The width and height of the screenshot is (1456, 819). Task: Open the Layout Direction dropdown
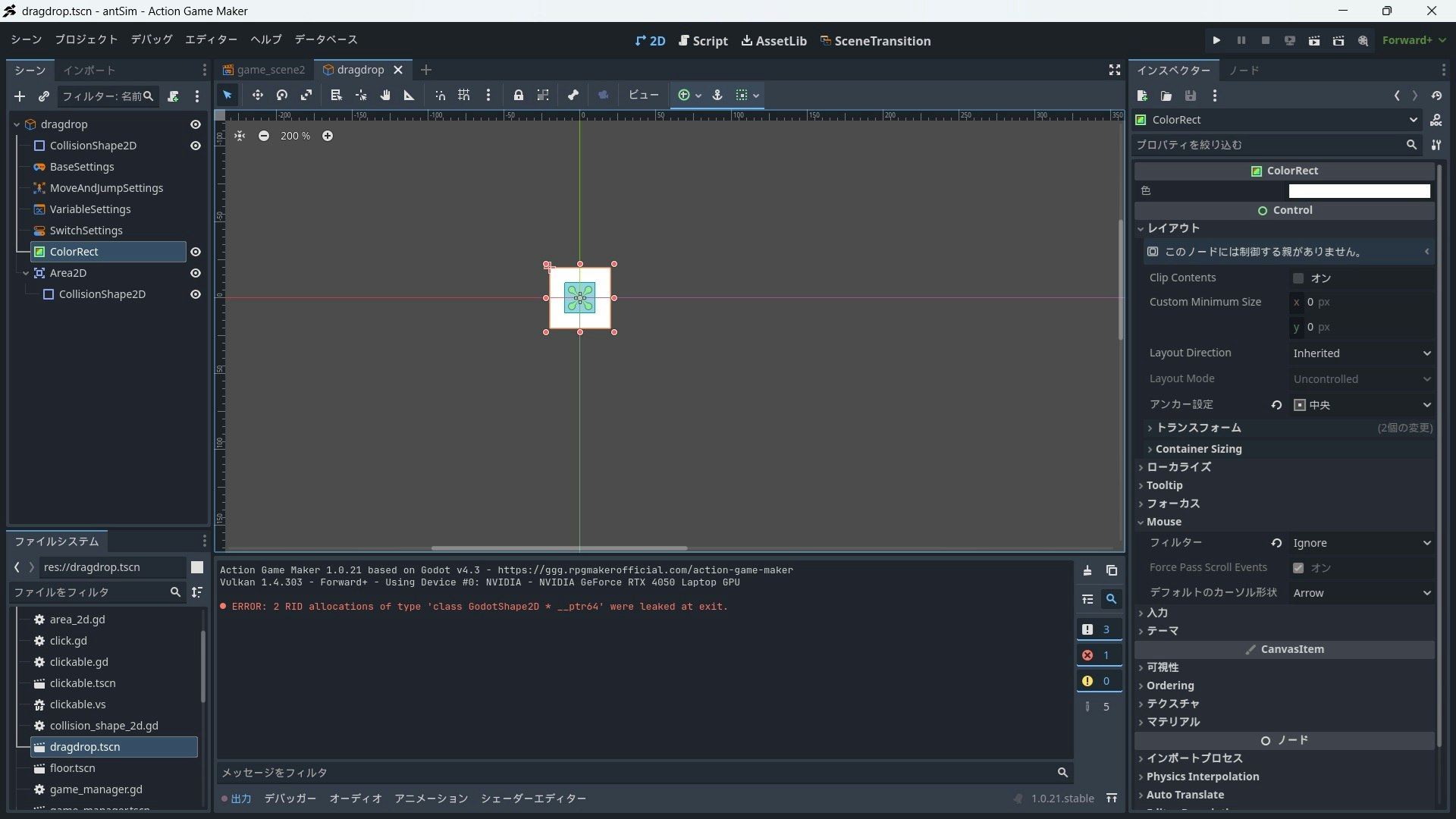click(x=1362, y=353)
